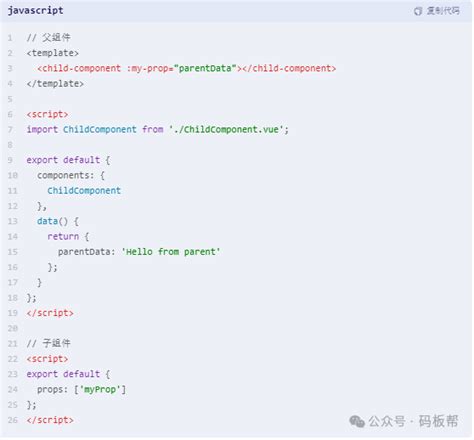The width and height of the screenshot is (474, 440).
Task: Click the return keyword on line 14
Action: [x=63, y=237]
